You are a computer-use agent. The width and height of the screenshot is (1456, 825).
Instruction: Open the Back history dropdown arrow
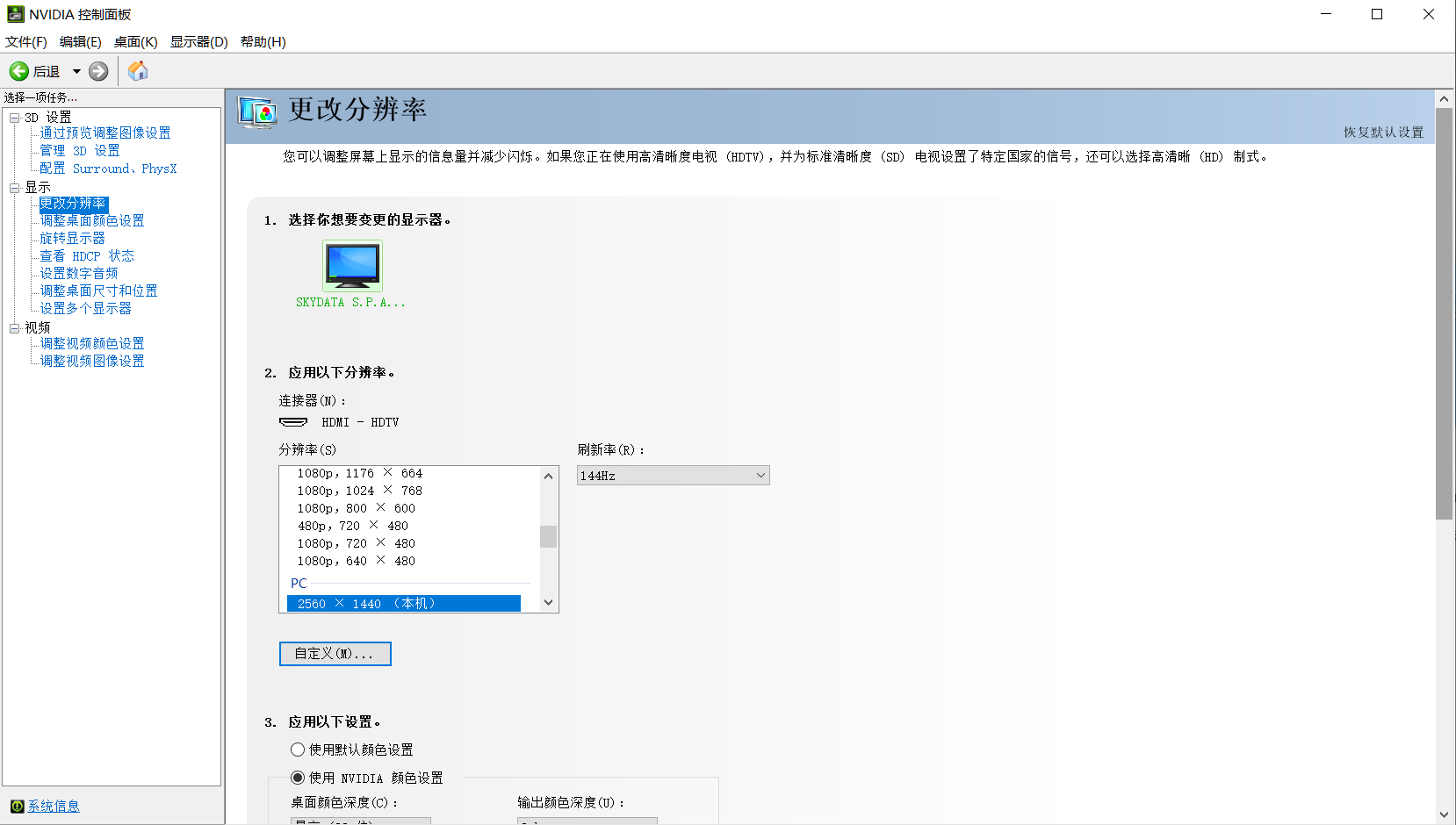pos(76,71)
